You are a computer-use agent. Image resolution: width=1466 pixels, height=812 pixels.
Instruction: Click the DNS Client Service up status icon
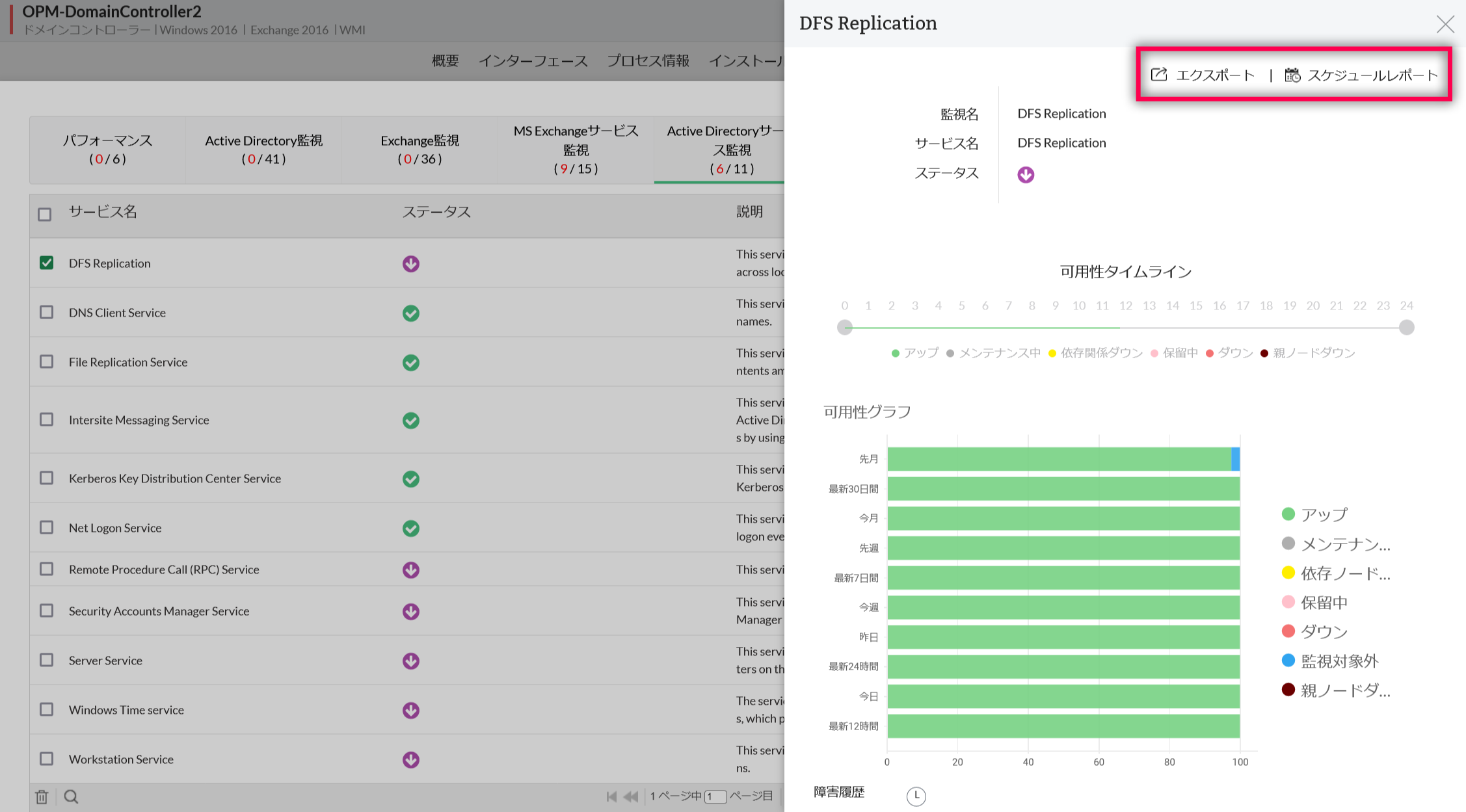(410, 313)
